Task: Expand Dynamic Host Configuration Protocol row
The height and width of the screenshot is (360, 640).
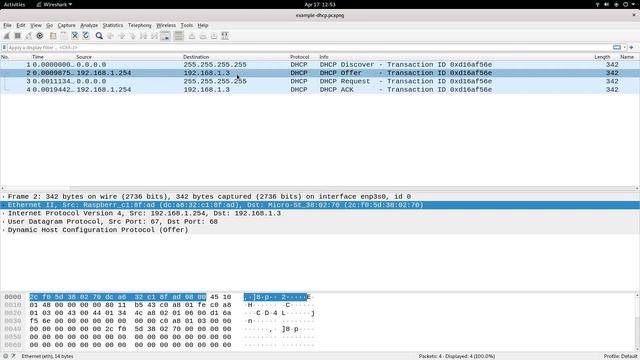Action: click(4, 230)
